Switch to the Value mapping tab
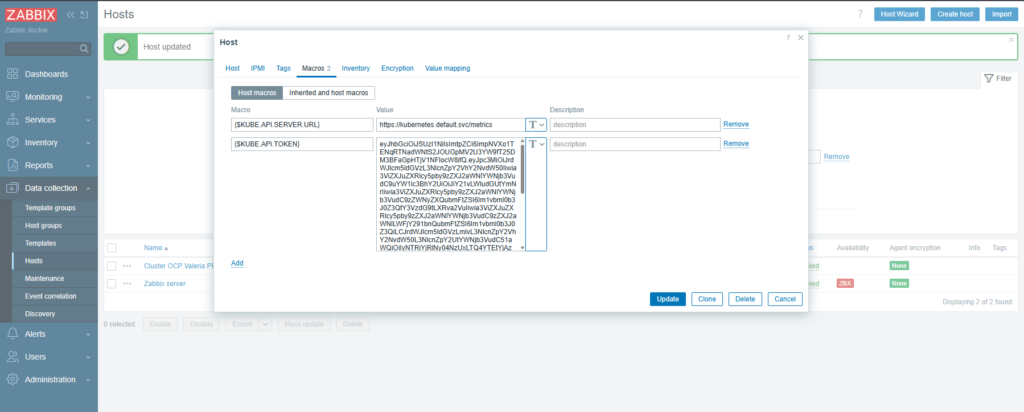Image resolution: width=1024 pixels, height=412 pixels. coord(447,68)
